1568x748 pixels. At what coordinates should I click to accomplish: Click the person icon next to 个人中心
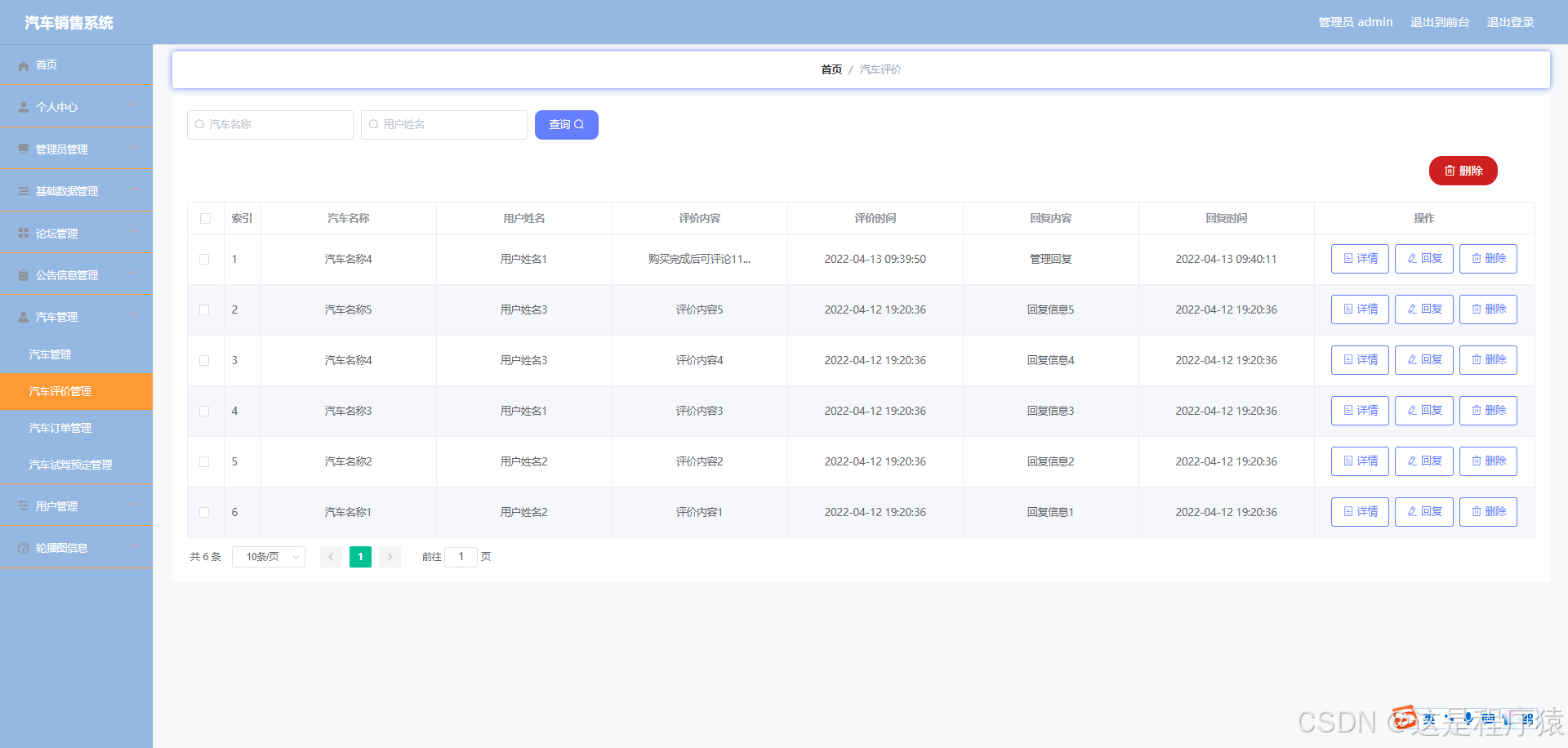coord(24,107)
